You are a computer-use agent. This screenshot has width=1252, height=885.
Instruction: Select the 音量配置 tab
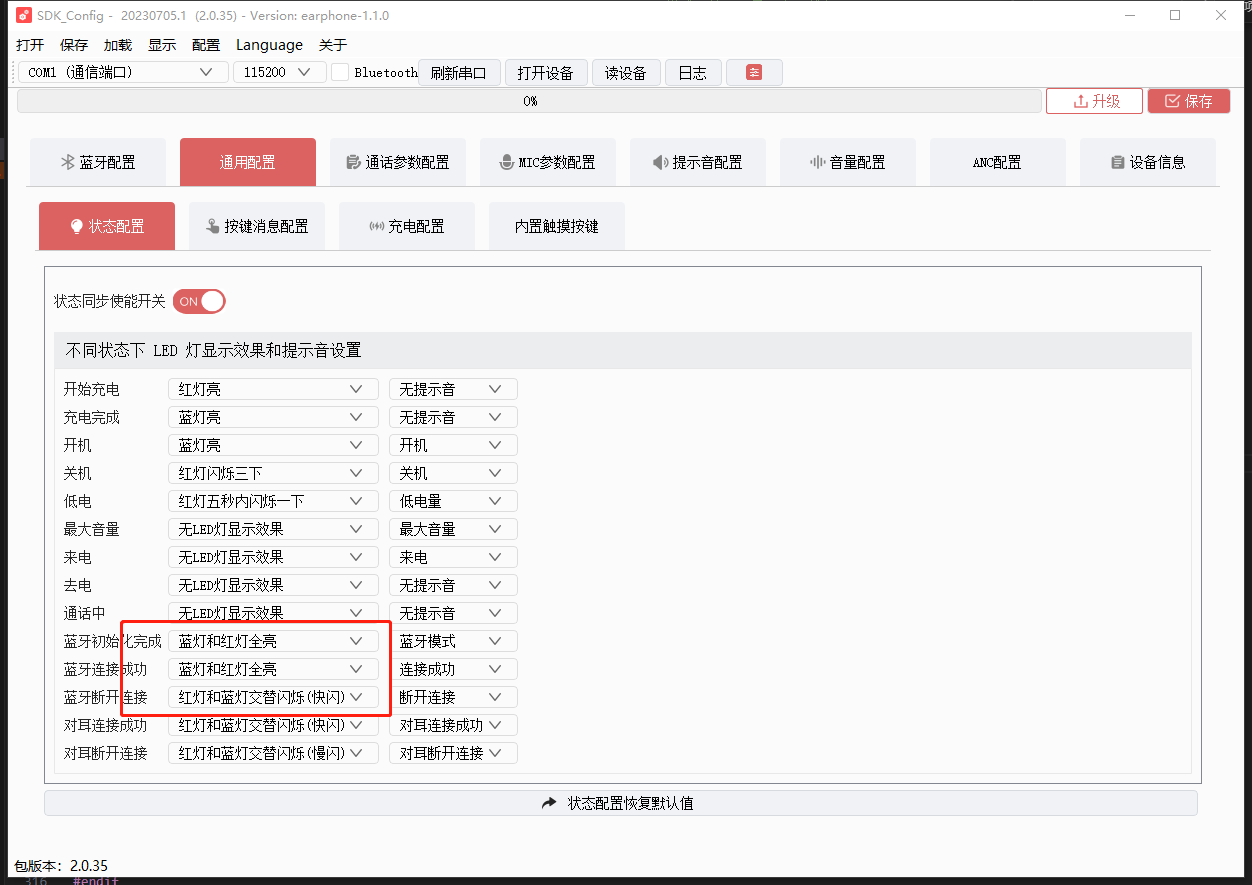coord(848,162)
